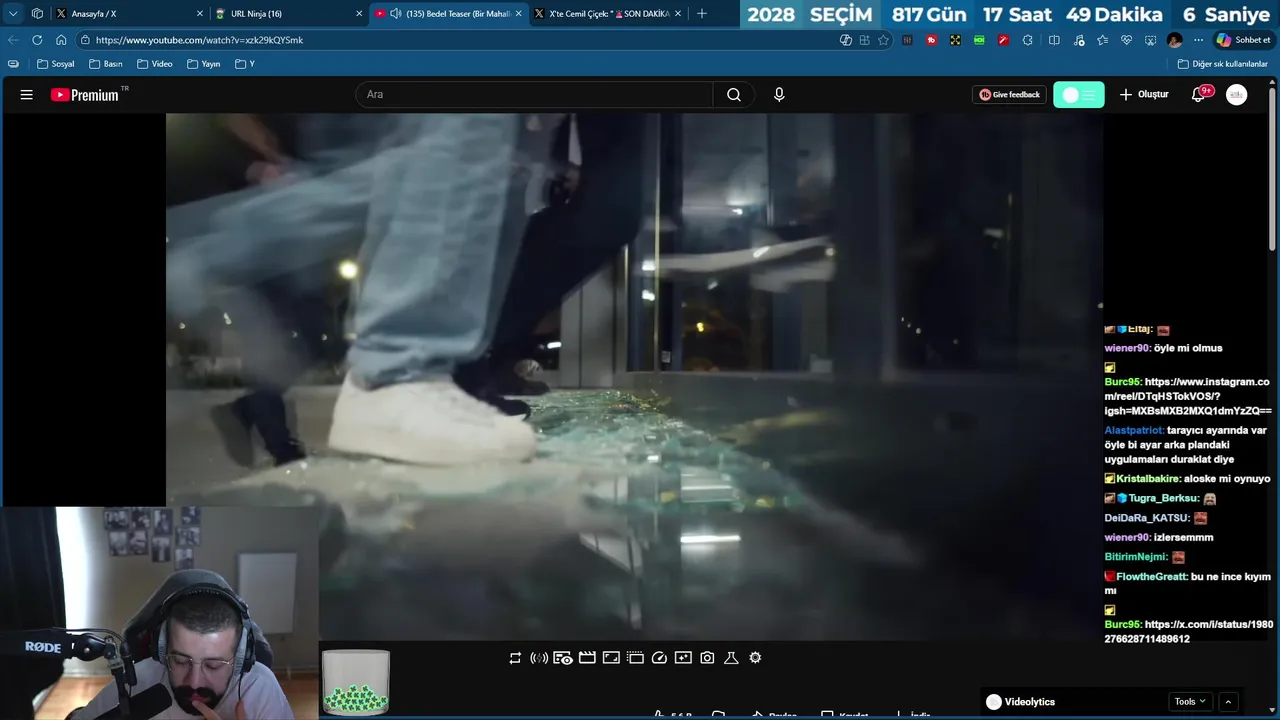Reload the page with refresh icon
Viewport: 1280px width, 720px height.
click(x=37, y=40)
